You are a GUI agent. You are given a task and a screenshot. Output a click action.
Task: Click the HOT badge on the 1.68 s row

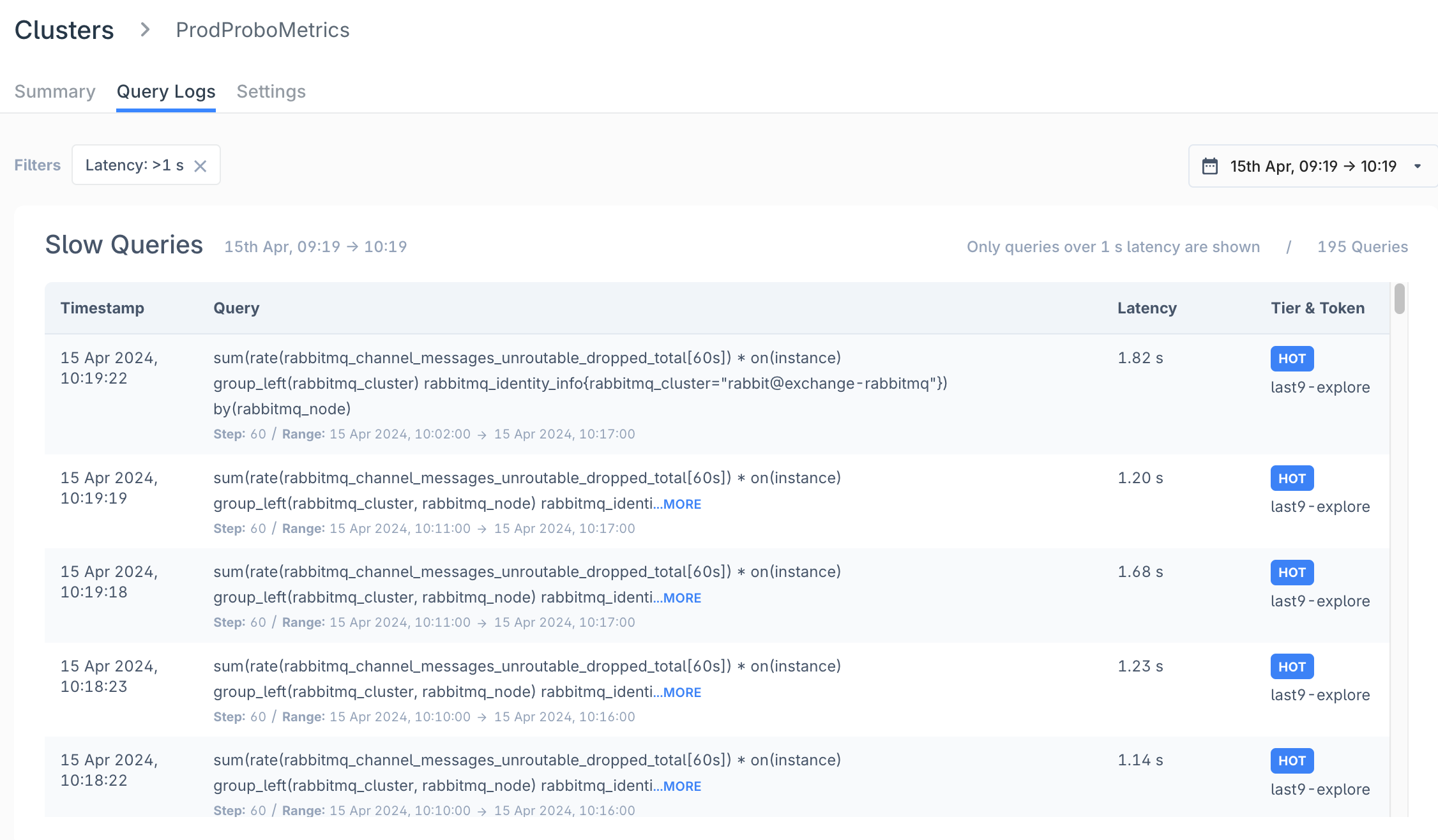[x=1292, y=573]
